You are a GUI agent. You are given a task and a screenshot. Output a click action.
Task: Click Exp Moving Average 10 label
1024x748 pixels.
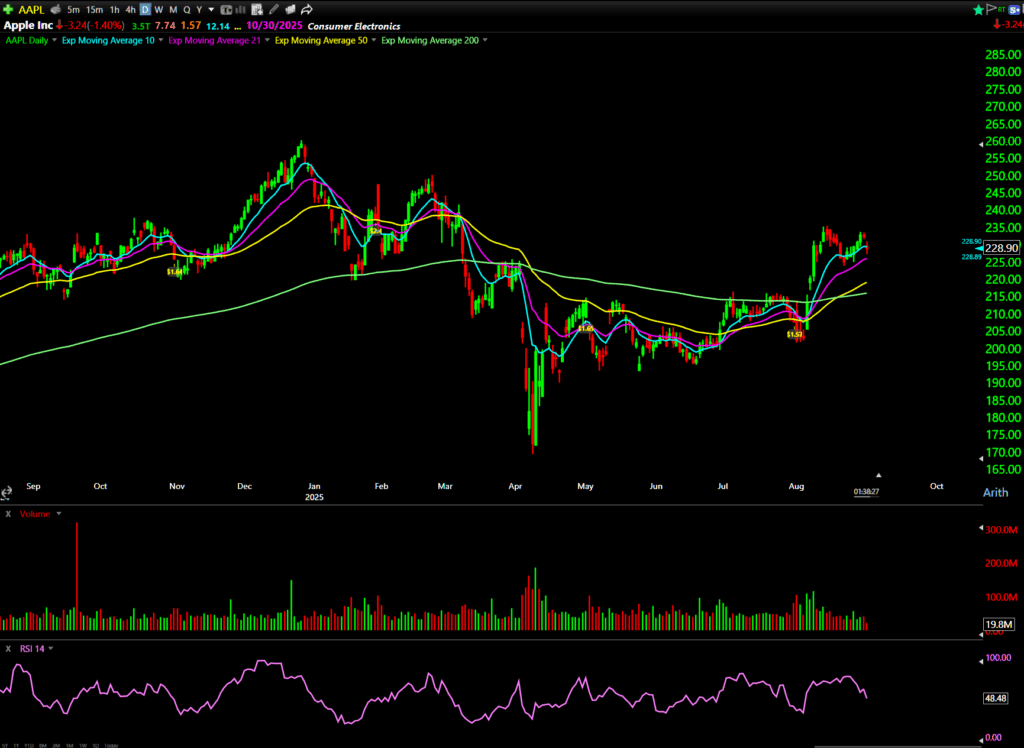pos(108,41)
